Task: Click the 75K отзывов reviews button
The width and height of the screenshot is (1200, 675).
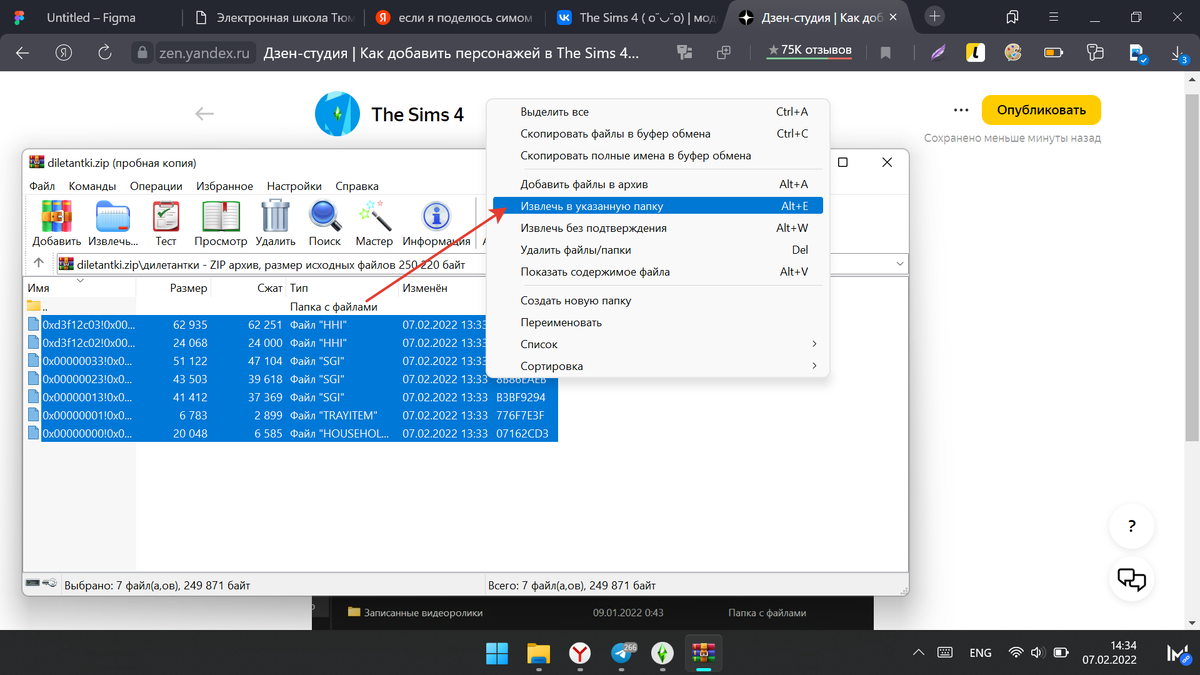Action: (x=809, y=51)
